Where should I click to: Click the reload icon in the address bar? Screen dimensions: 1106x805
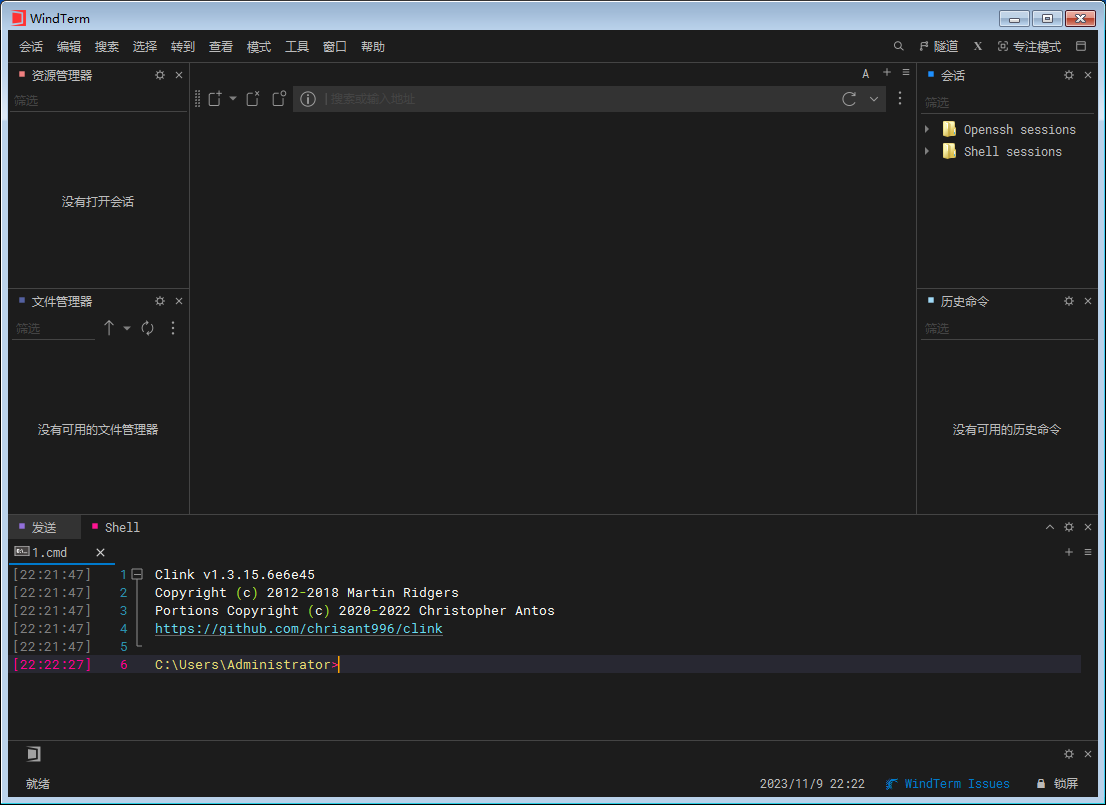tap(849, 99)
